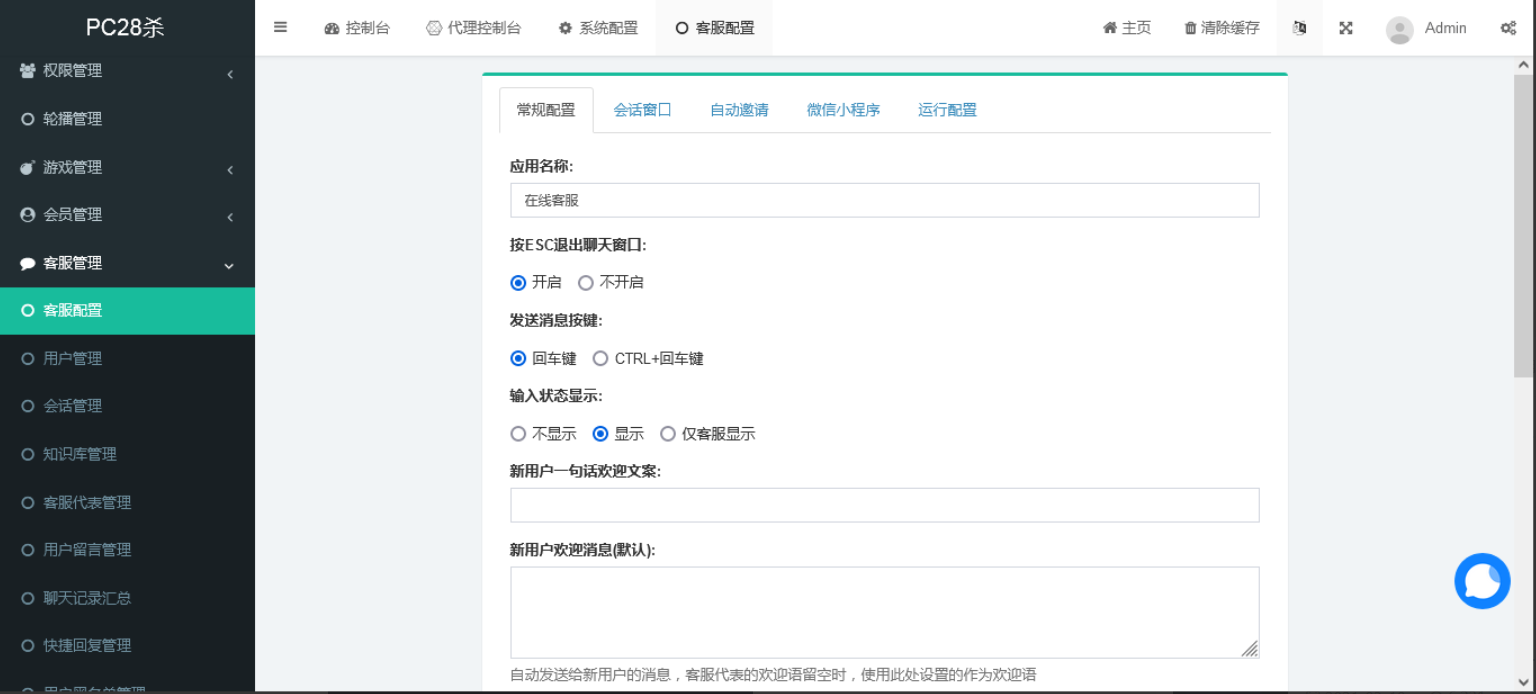Click the page vertical scrollbar
The height and width of the screenshot is (694, 1536).
(1523, 225)
